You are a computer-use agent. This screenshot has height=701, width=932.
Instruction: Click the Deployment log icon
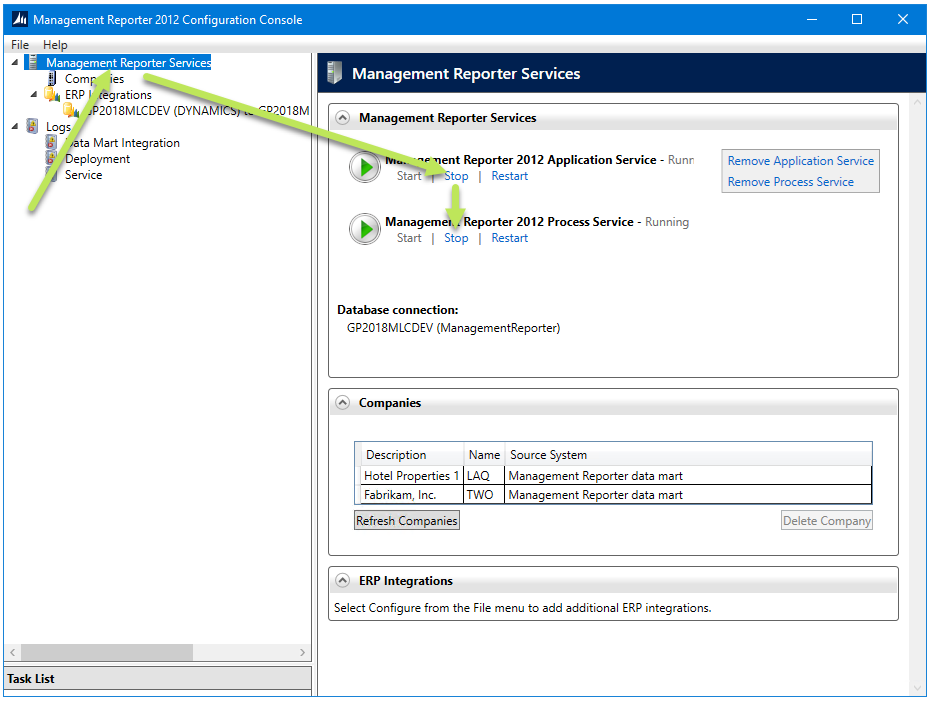tap(51, 159)
